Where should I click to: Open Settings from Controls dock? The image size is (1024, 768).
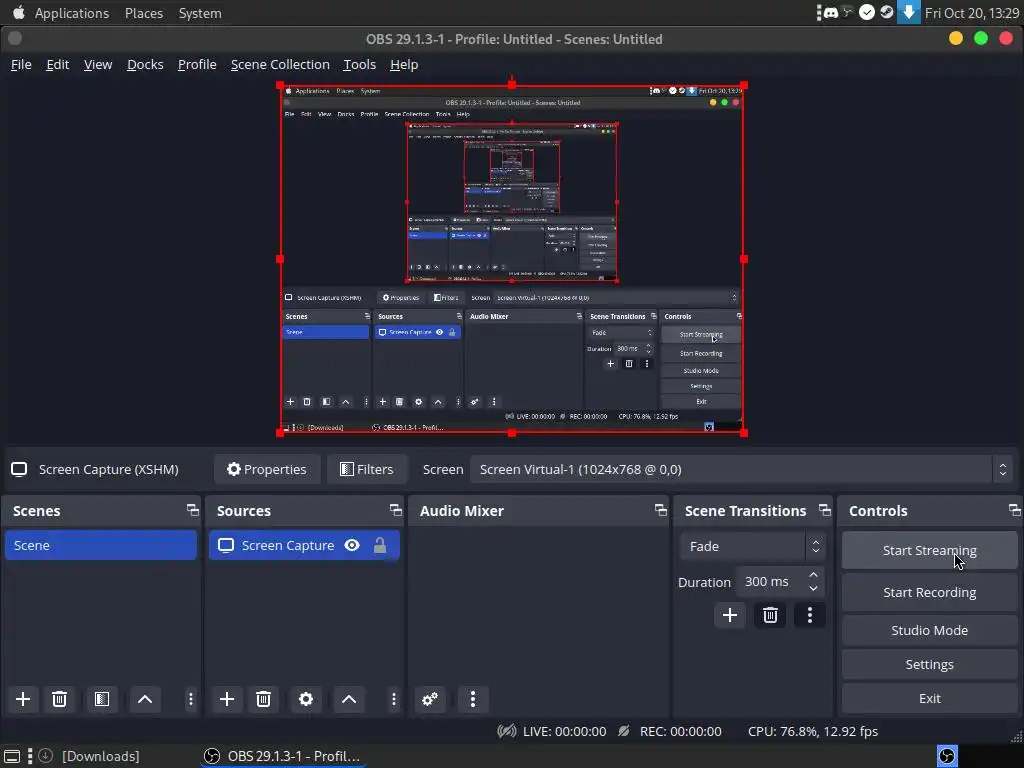929,664
